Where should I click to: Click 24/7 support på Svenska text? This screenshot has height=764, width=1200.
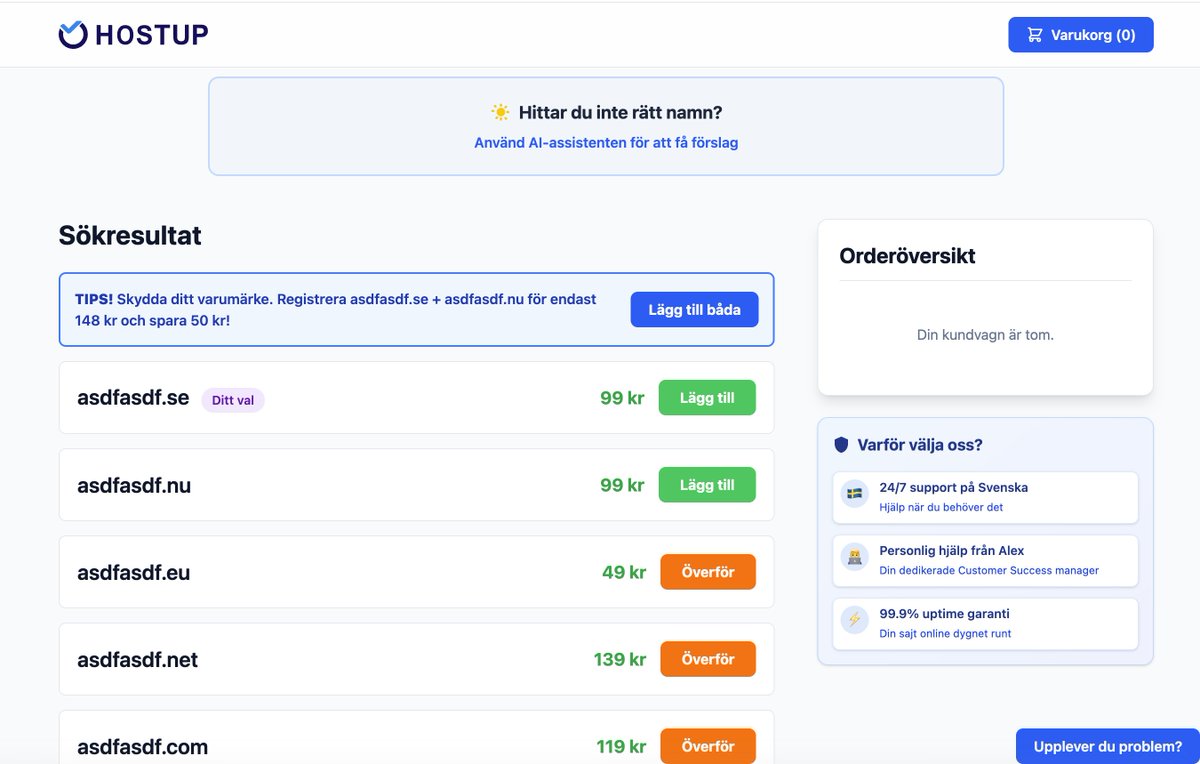coord(954,488)
